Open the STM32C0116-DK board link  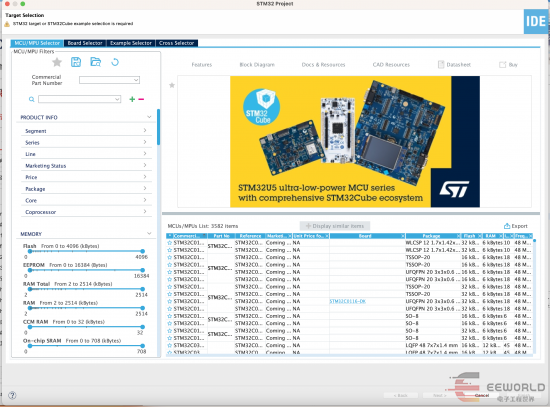click(348, 301)
